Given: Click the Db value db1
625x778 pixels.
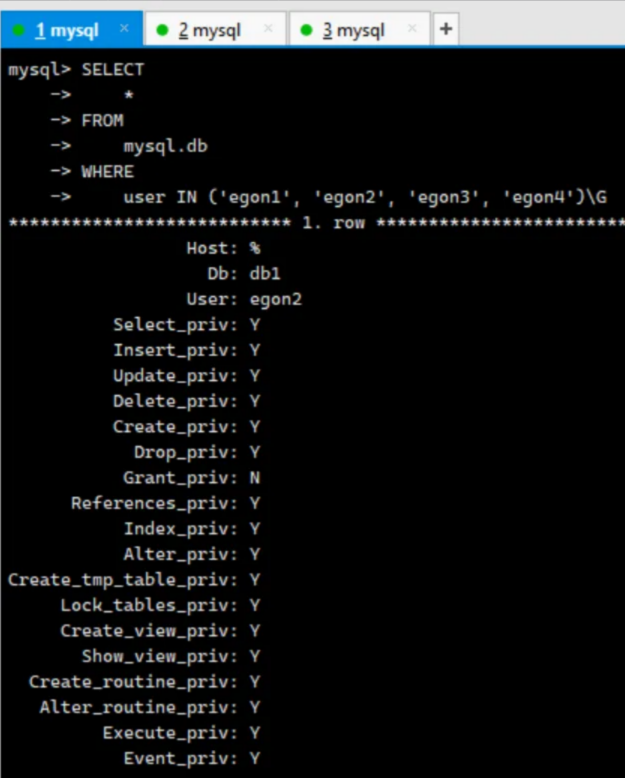Looking at the screenshot, I should point(265,273).
